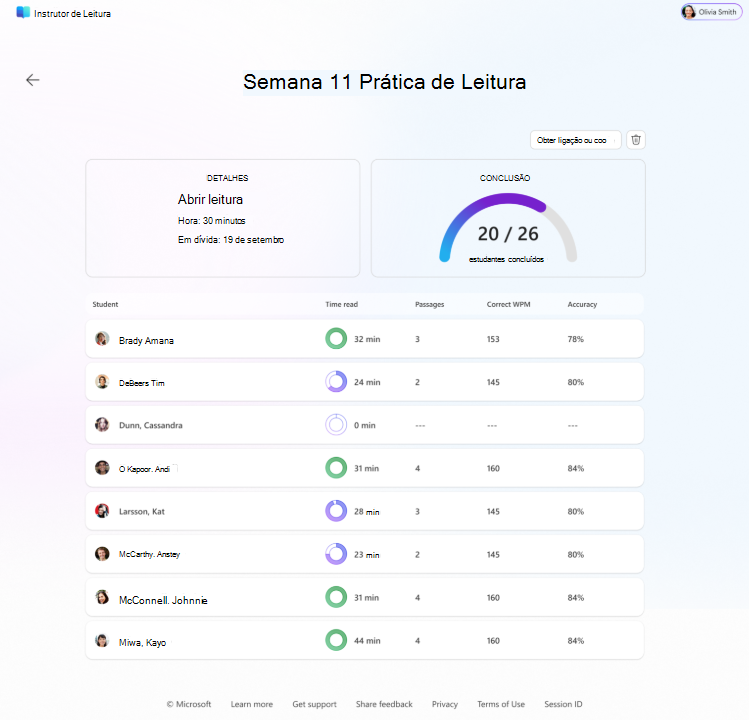Open the 'Obter ligação ou coo' dropdown
749x720 pixels.
pyautogui.click(x=576, y=140)
